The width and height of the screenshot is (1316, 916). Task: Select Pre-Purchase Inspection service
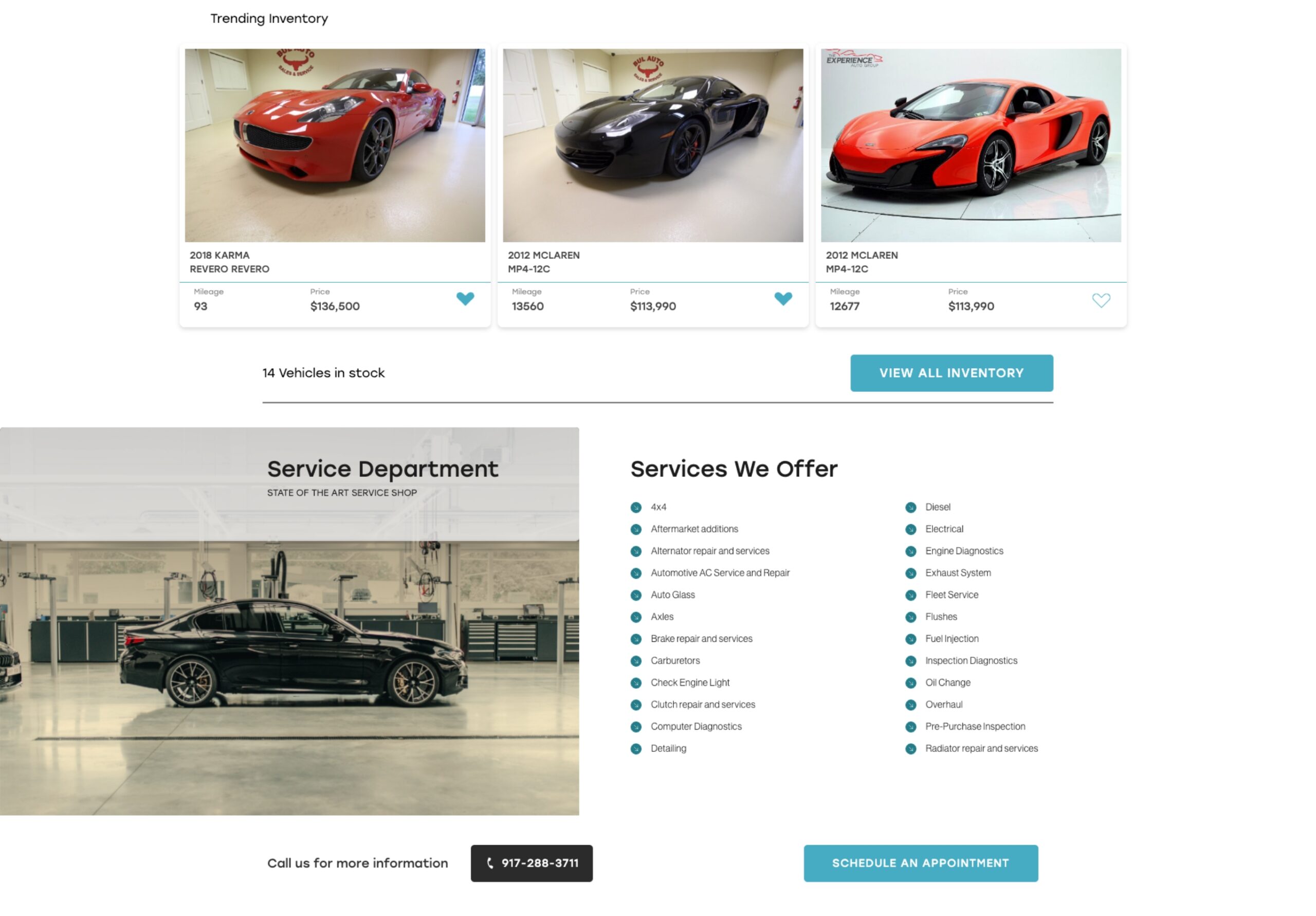pyautogui.click(x=975, y=726)
